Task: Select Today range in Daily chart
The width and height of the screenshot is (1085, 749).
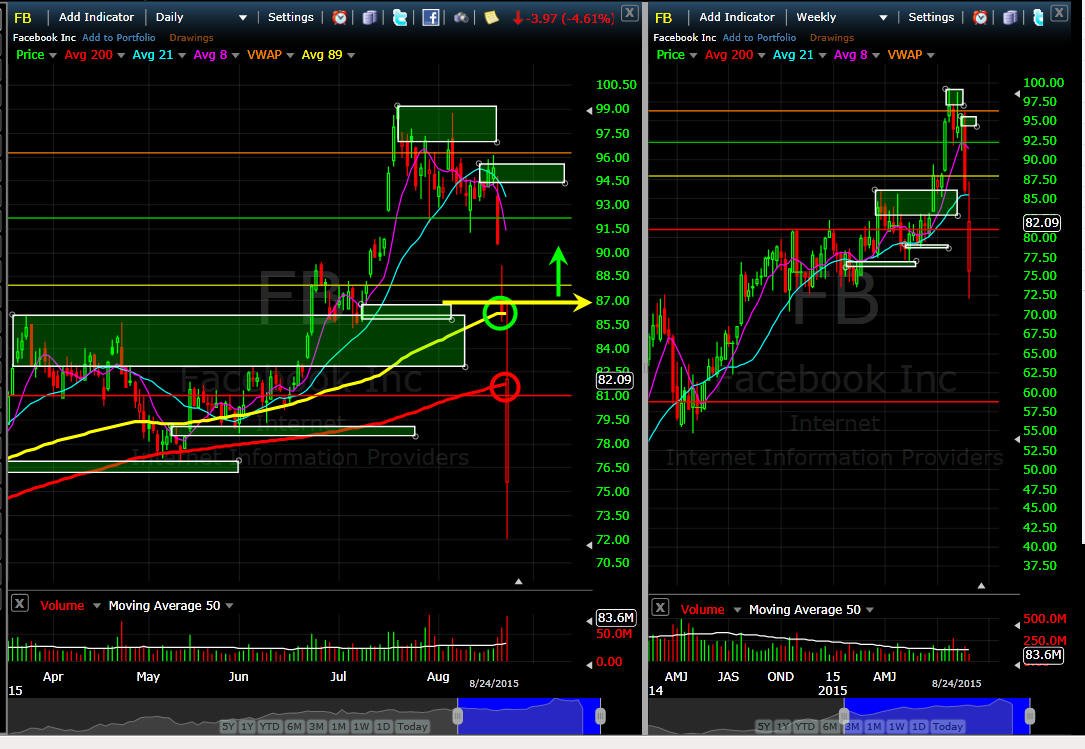Action: pyautogui.click(x=412, y=726)
